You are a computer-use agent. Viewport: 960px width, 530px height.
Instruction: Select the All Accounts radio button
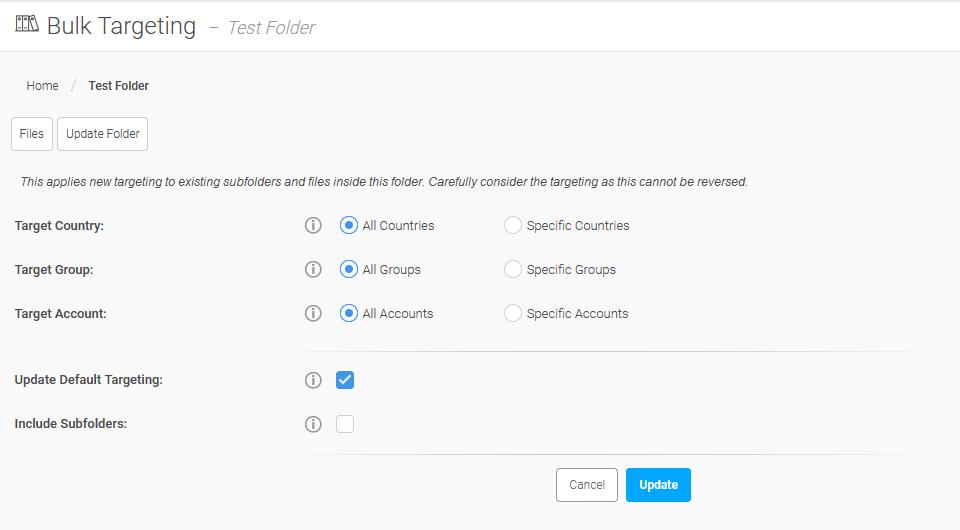tap(348, 313)
